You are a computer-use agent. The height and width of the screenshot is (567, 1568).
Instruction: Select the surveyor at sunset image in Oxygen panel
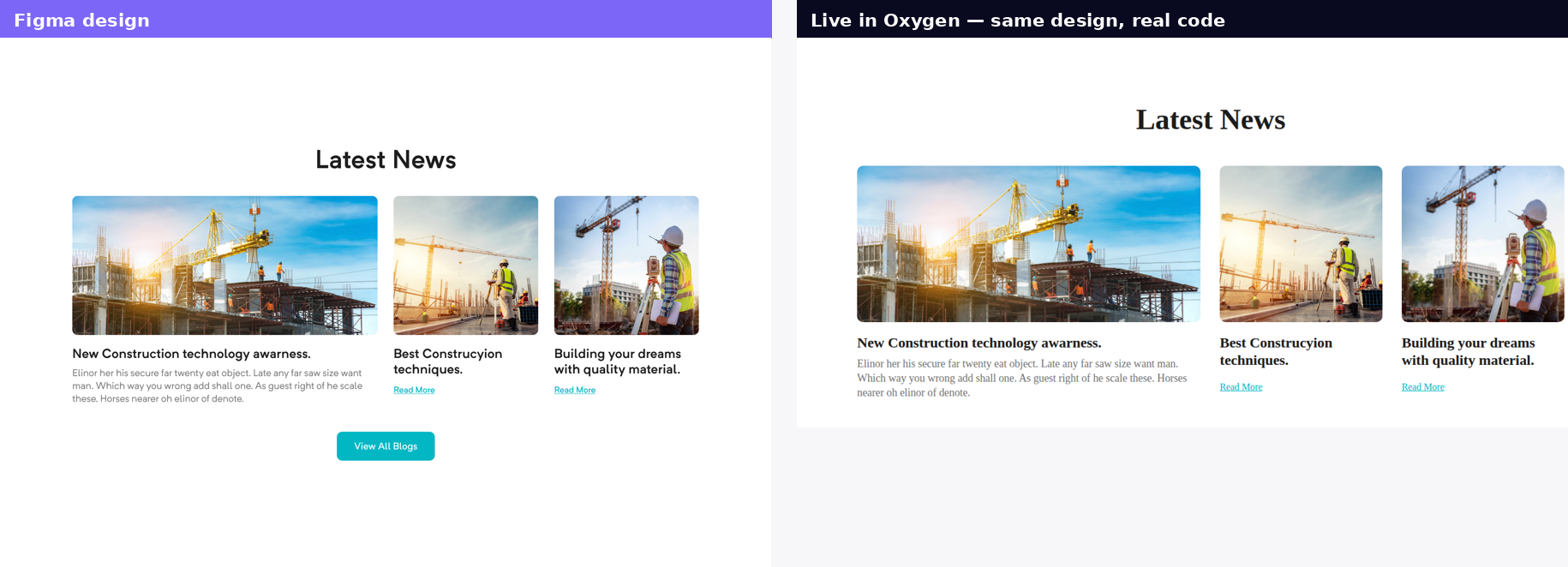[1301, 244]
